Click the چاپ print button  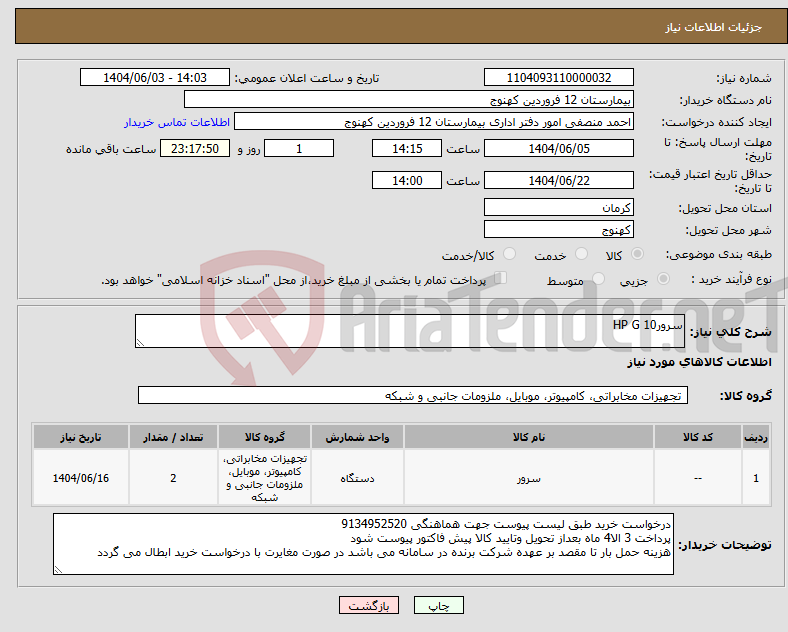[x=439, y=605]
